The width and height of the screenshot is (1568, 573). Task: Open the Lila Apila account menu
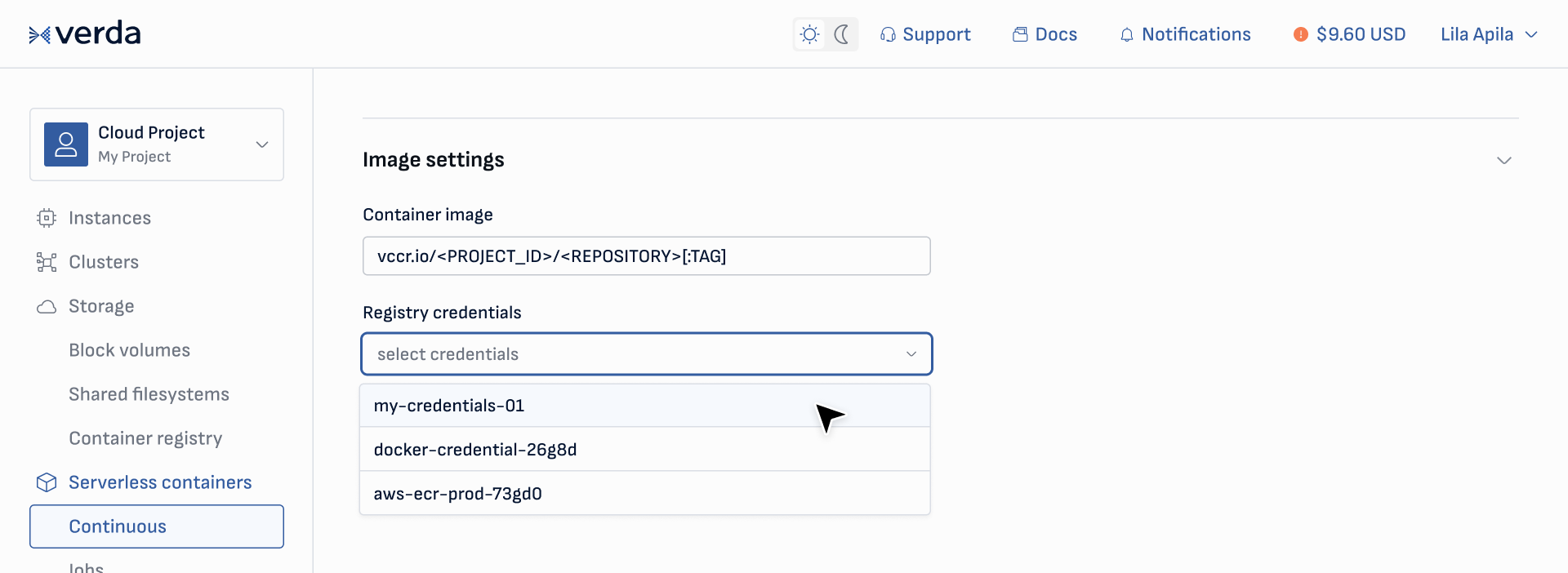pyautogui.click(x=1489, y=34)
